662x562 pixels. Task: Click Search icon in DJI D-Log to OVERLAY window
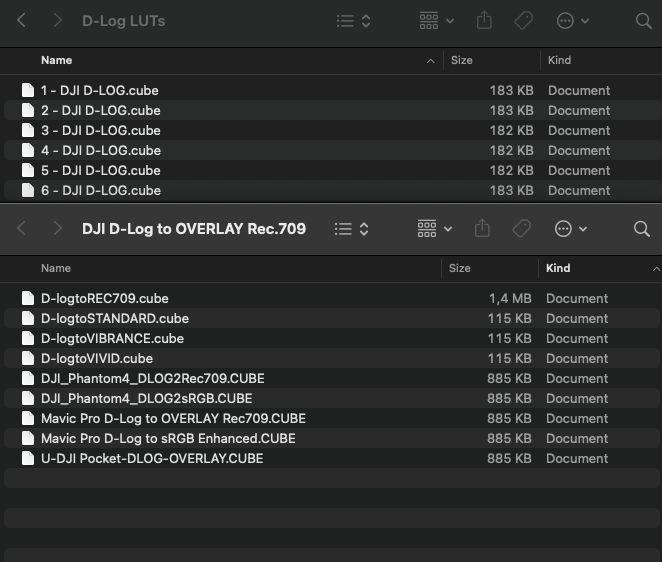pos(642,229)
